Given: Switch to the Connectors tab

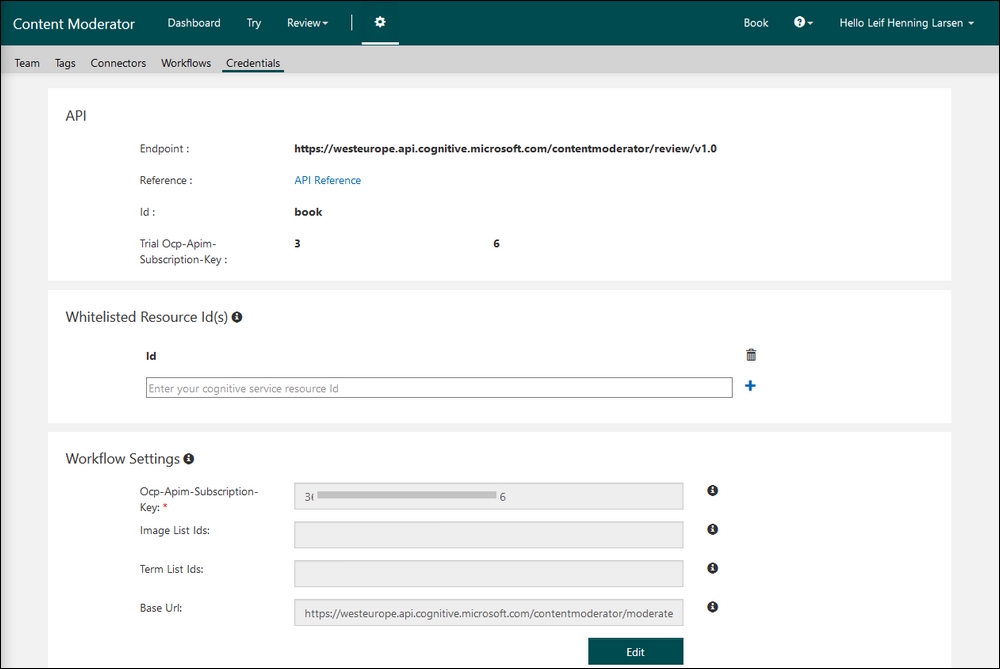Looking at the screenshot, I should (118, 63).
